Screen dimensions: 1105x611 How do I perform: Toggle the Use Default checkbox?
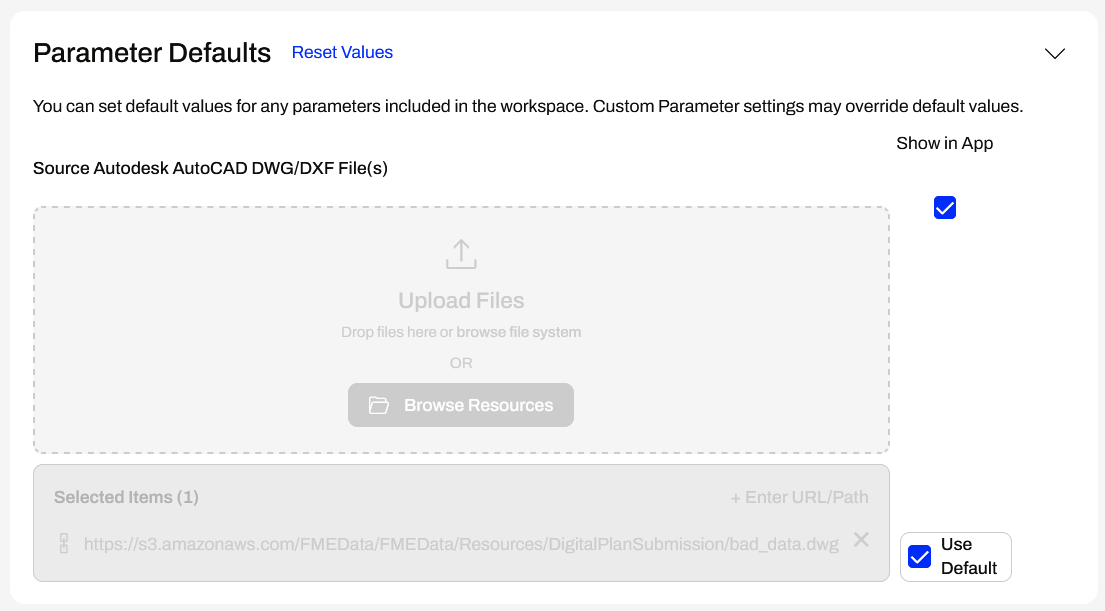coord(919,557)
